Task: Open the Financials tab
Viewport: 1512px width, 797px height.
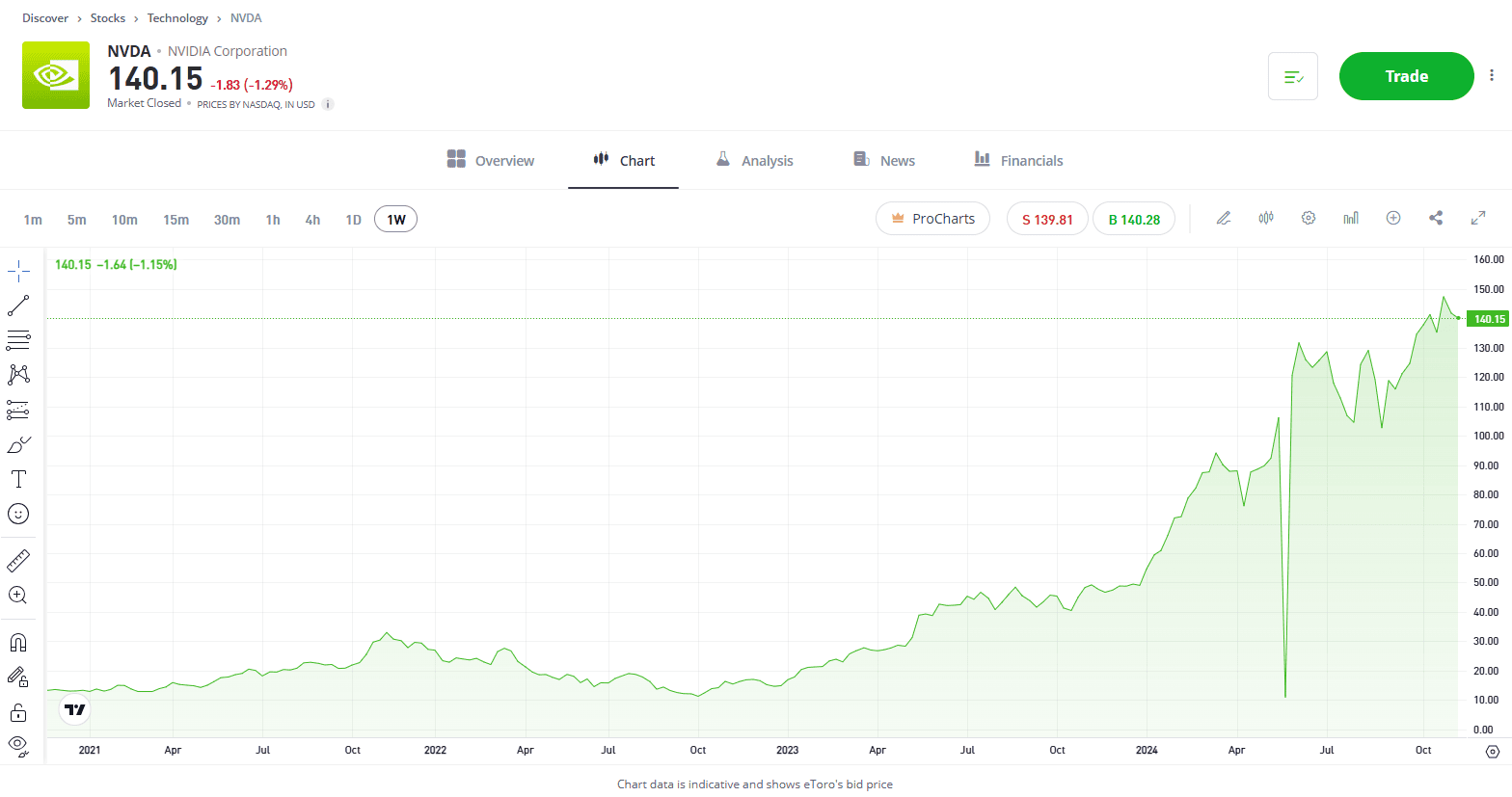Action: (x=1018, y=160)
